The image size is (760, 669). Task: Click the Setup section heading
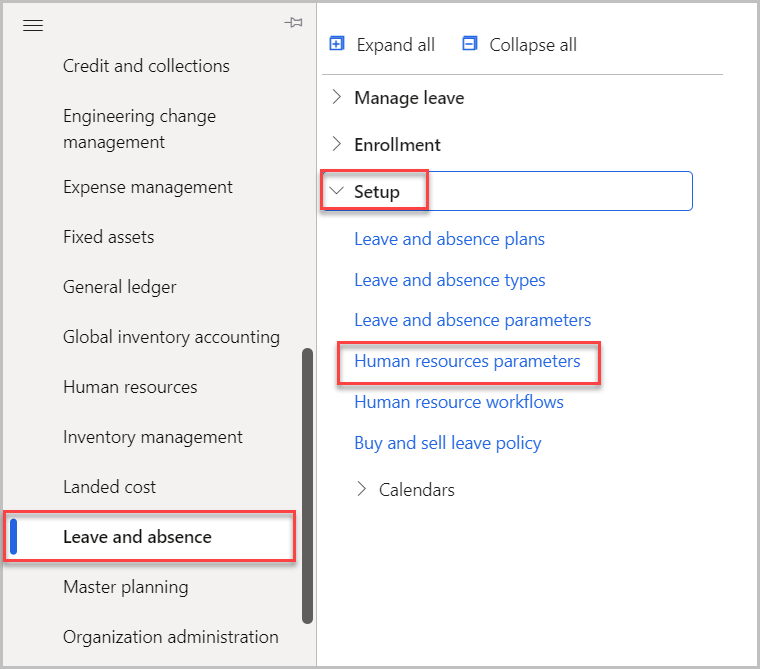point(377,192)
